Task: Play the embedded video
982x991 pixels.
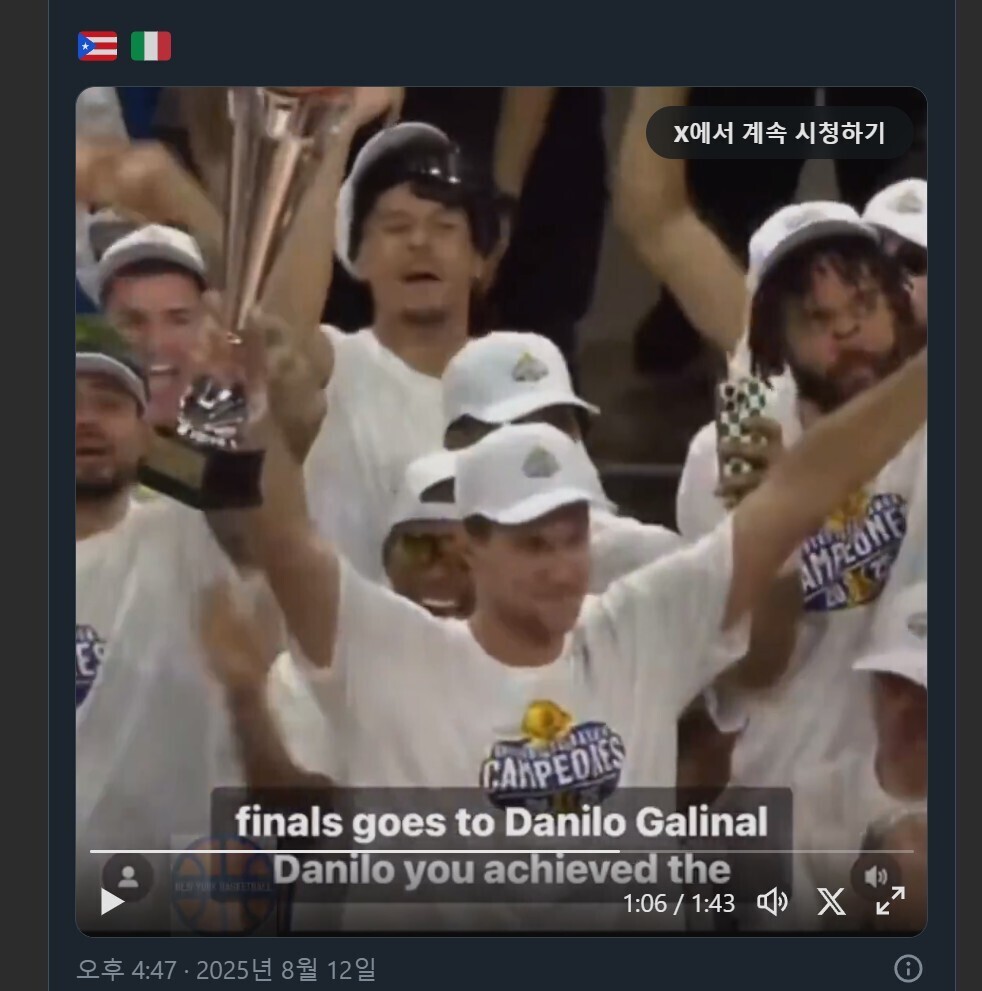Action: point(112,901)
